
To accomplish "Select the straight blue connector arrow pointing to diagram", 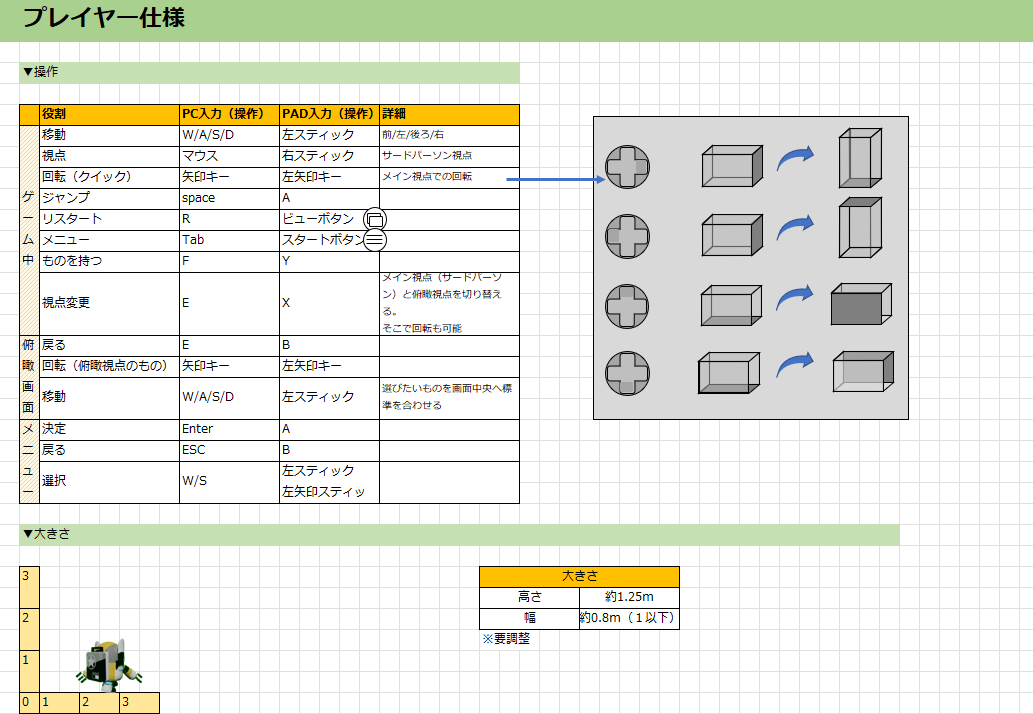I will 556,180.
